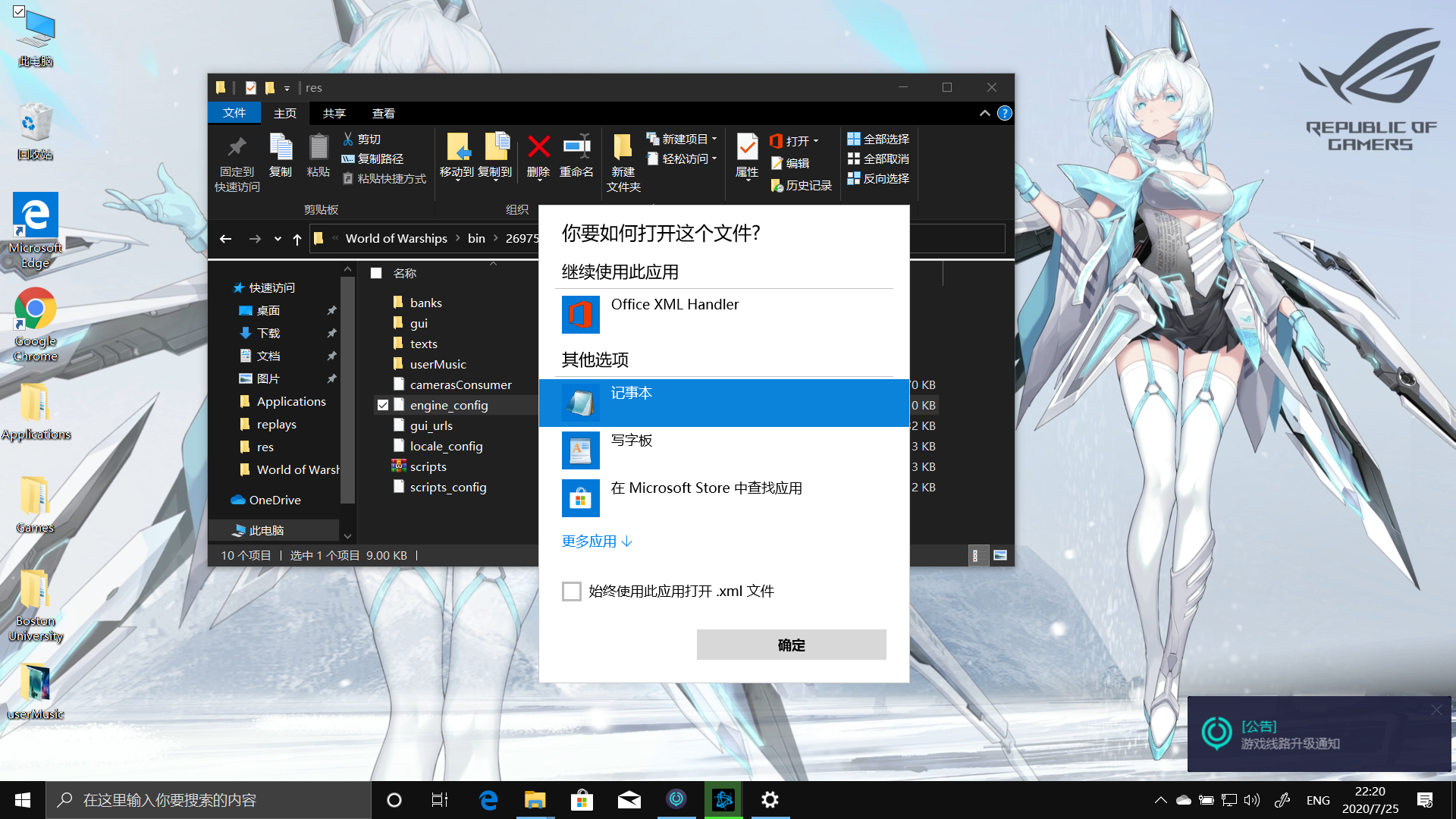Open the Open (打开) dropdown arrow
Image resolution: width=1456 pixels, height=819 pixels.
point(816,141)
